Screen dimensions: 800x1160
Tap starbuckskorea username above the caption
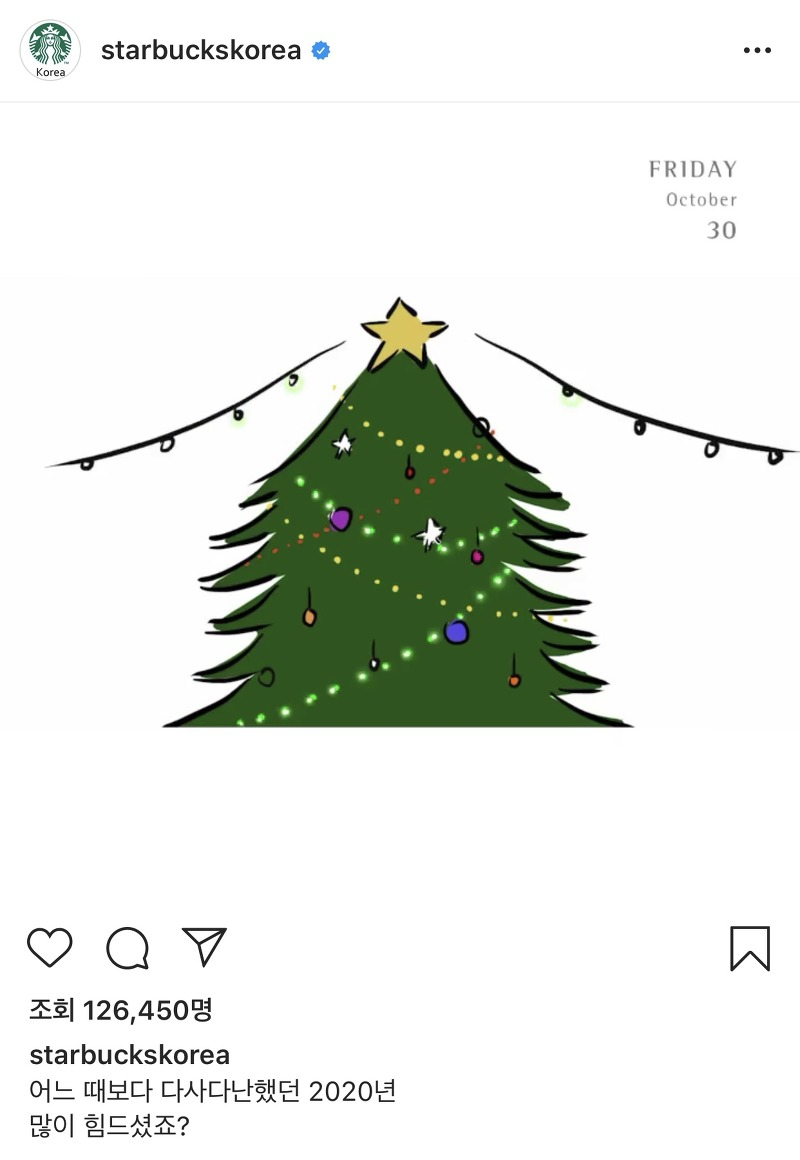coord(130,1054)
